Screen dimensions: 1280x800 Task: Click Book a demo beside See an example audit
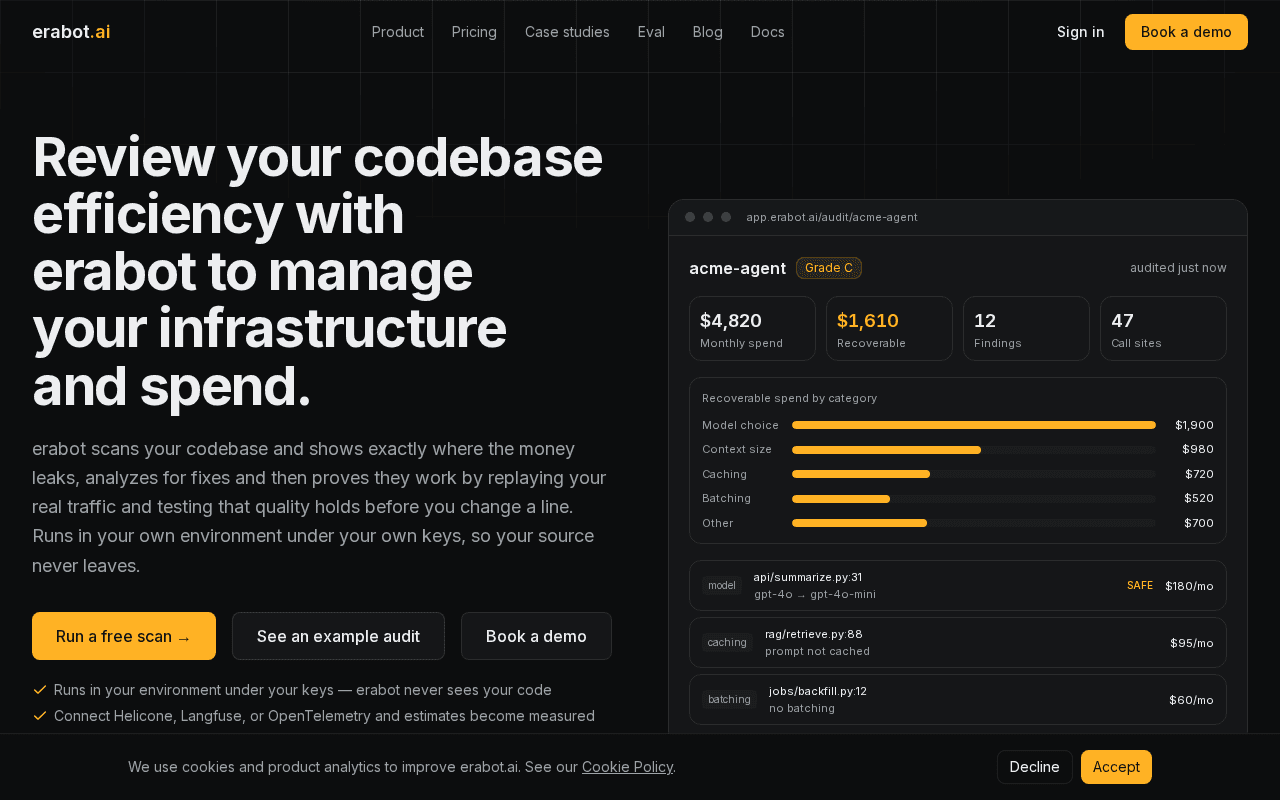tap(536, 636)
